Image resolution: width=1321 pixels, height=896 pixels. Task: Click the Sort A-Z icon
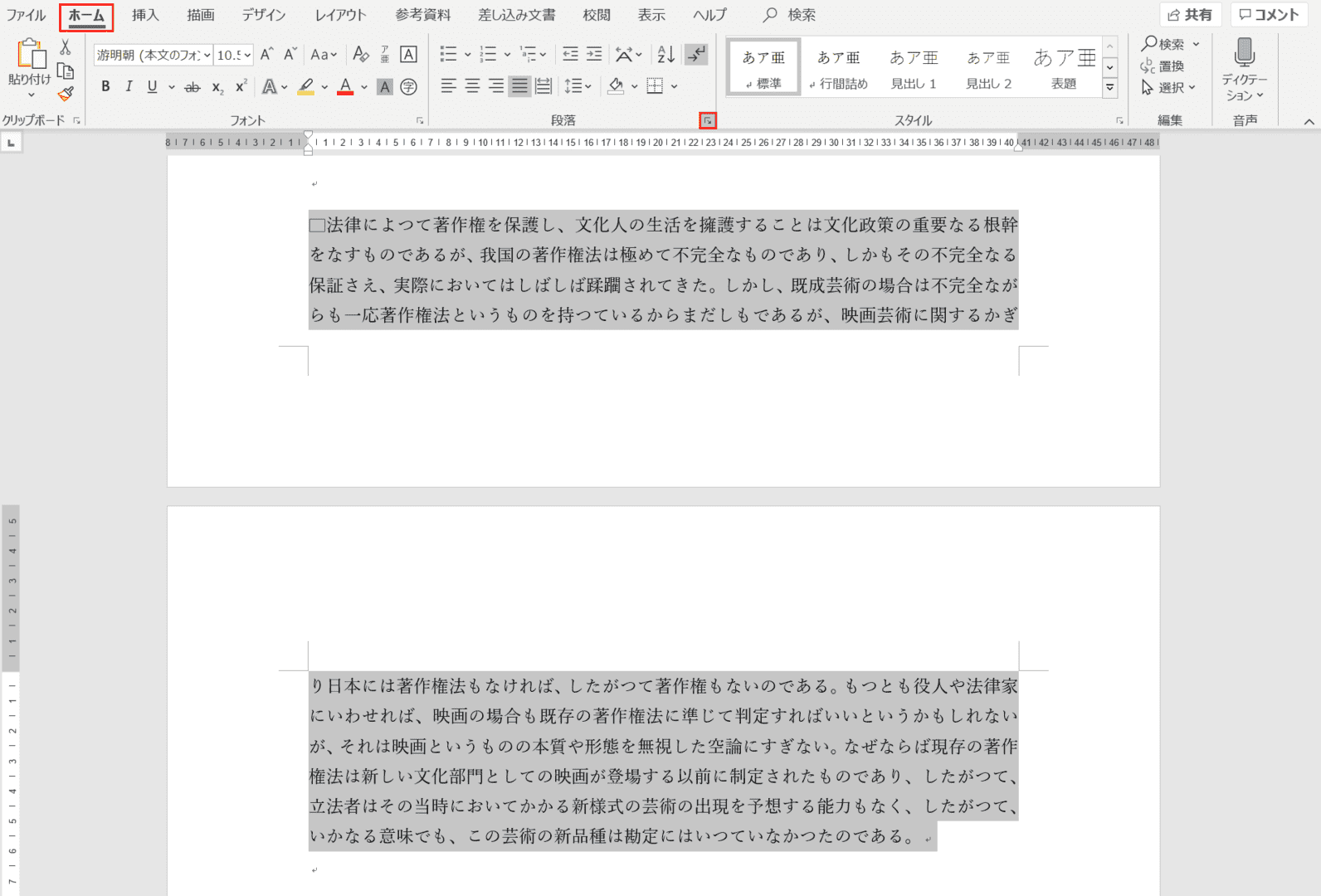click(x=665, y=55)
